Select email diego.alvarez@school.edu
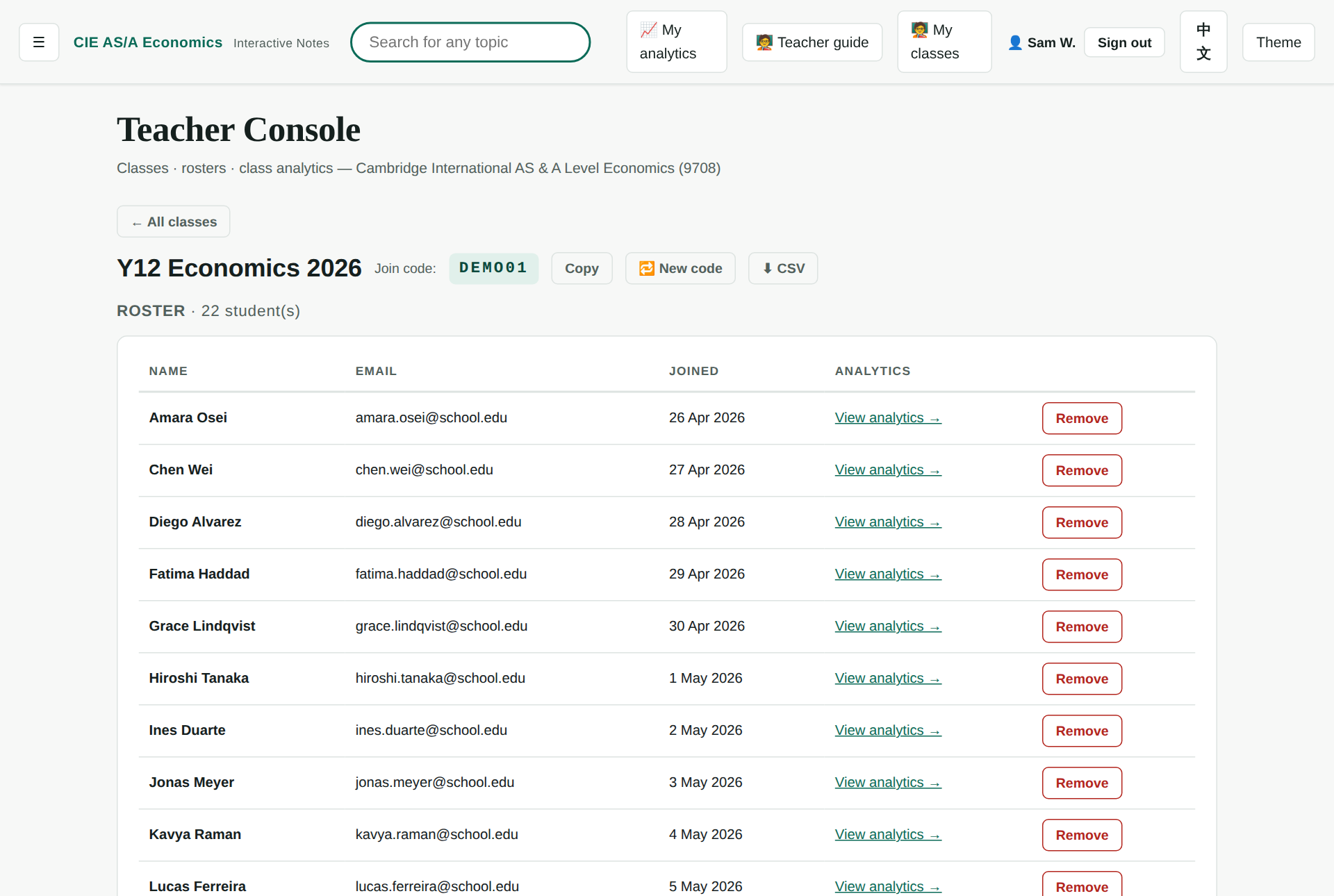Screen dimensions: 1334x896 point(438,522)
